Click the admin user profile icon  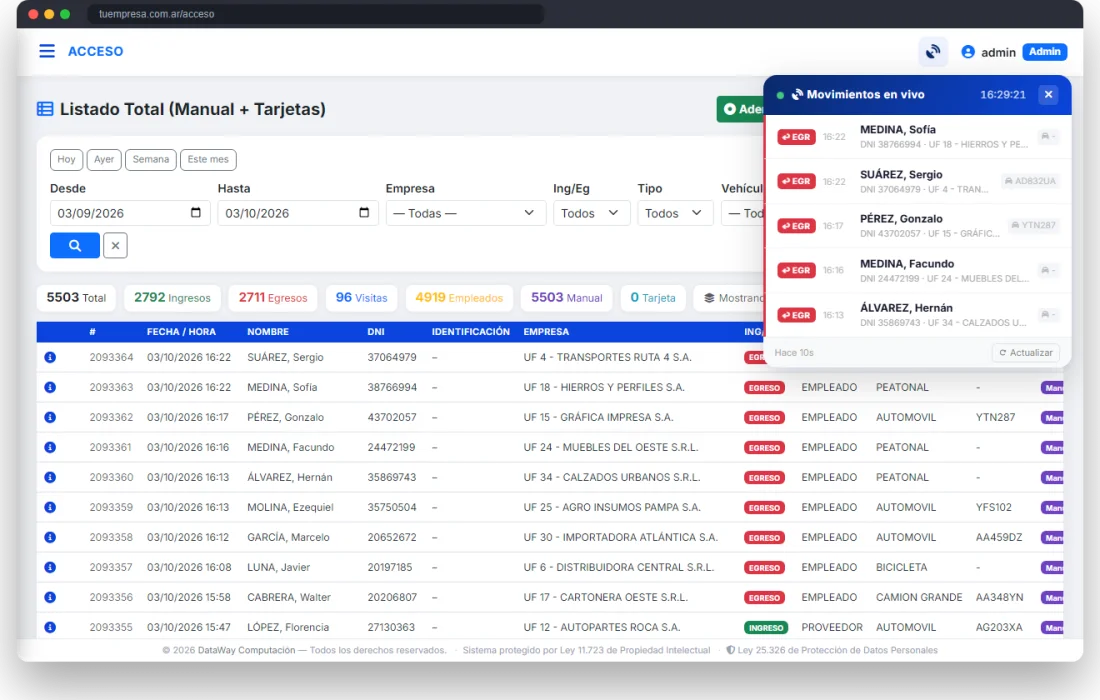[x=968, y=52]
